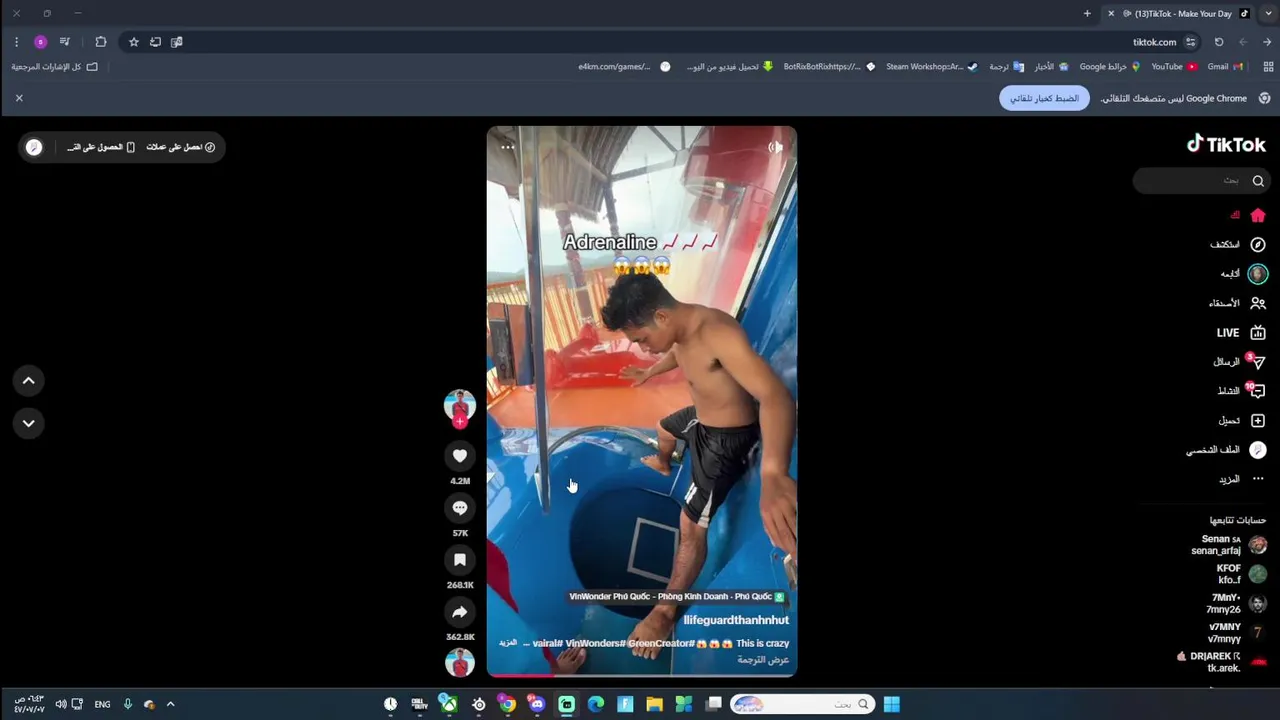
Task: Open the Steam Workshop bookmark
Action: [x=931, y=67]
